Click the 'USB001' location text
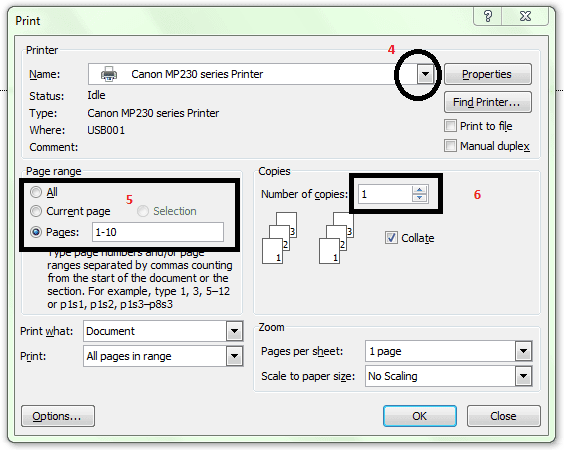 click(106, 130)
